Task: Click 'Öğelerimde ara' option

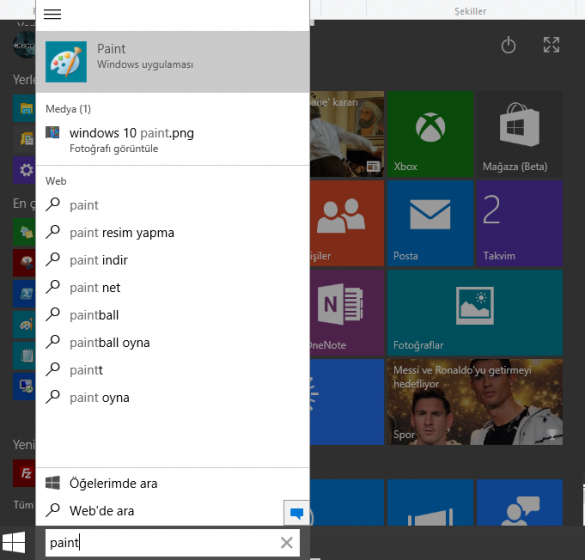Action: 172,483
